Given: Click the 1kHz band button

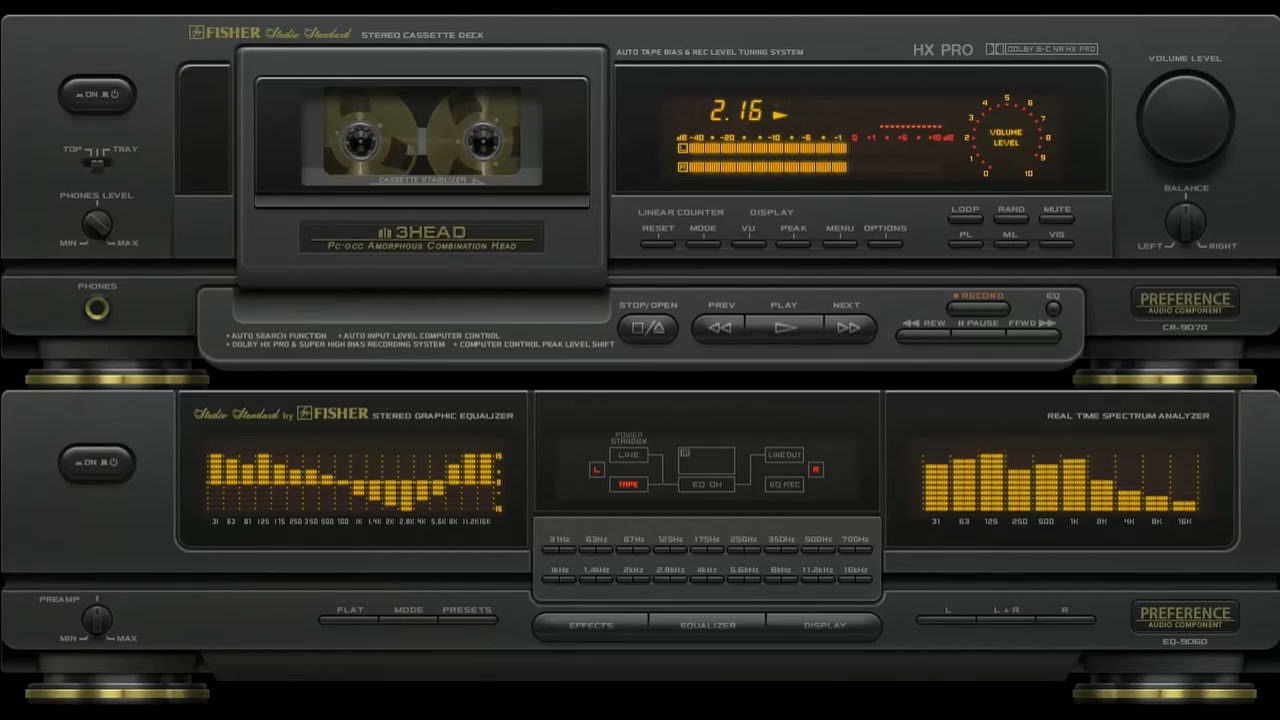Looking at the screenshot, I should pos(559,579).
